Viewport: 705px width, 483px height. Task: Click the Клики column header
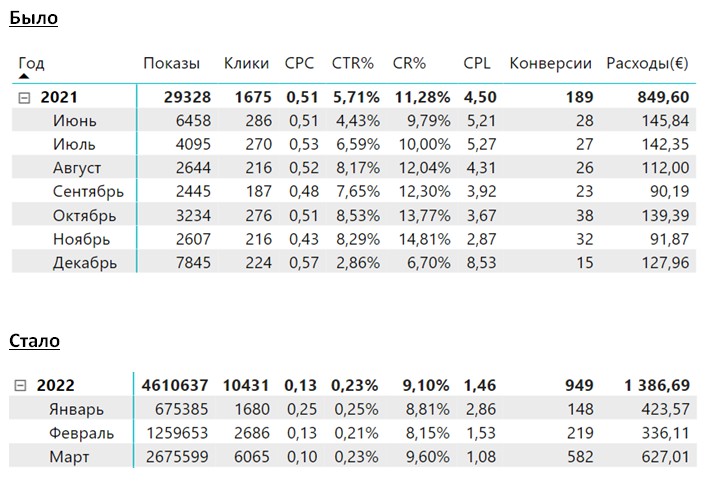coord(246,63)
